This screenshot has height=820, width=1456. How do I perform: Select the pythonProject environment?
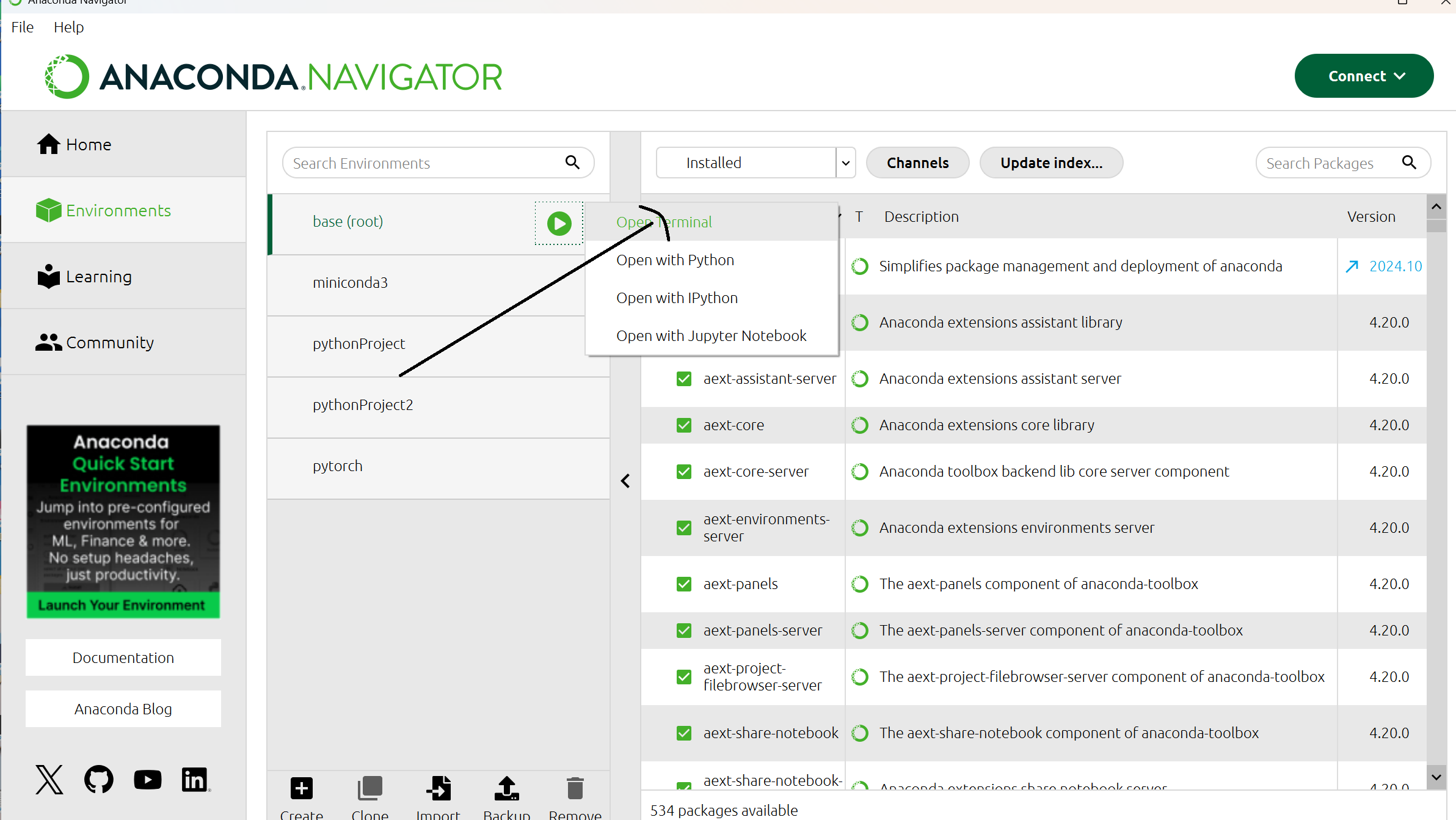(x=439, y=346)
